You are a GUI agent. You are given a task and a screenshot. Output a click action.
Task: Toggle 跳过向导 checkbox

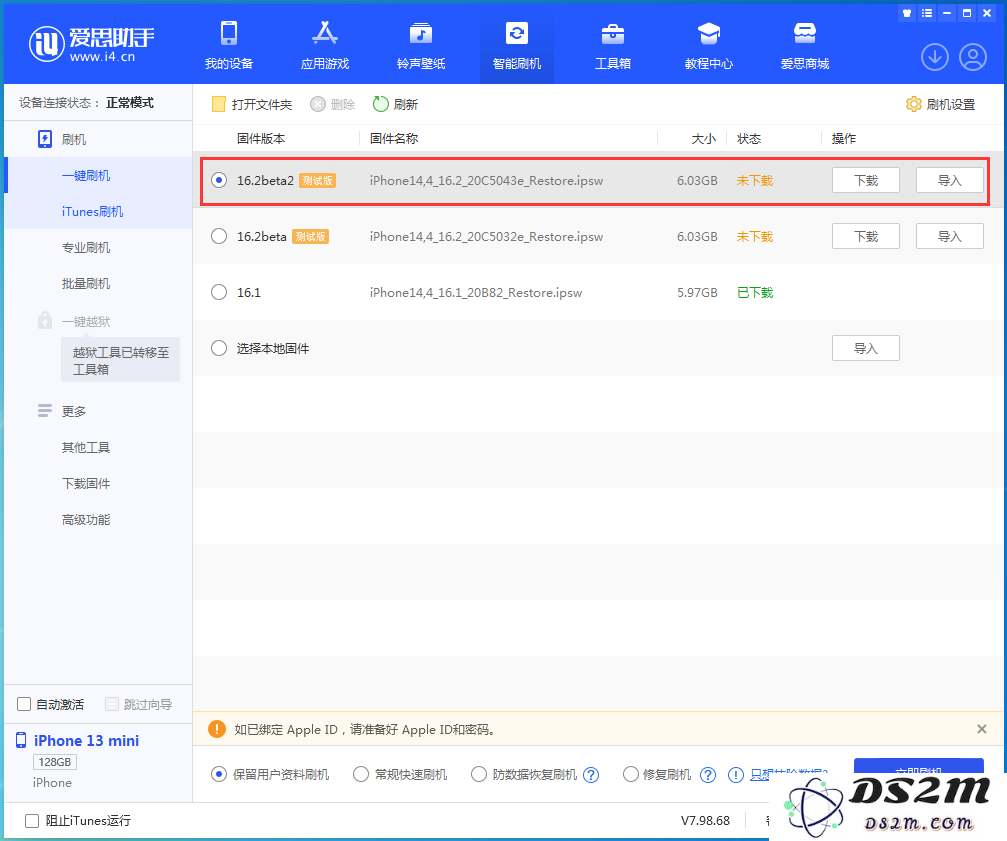coord(112,704)
